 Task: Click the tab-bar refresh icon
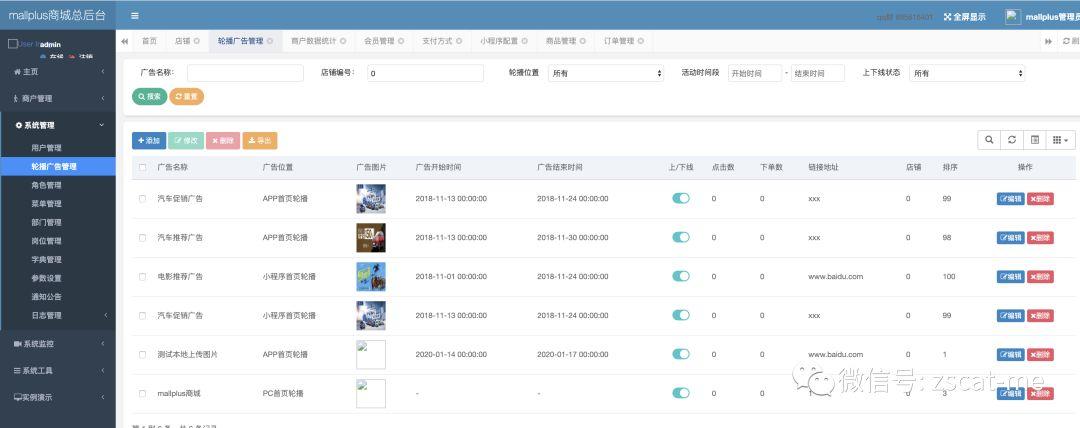coord(1067,41)
